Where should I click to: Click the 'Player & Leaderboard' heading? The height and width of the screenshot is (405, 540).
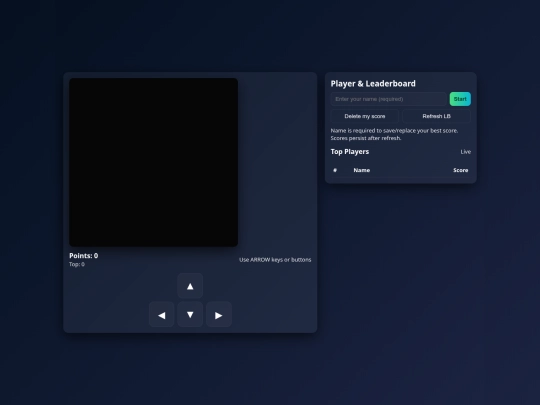373,84
